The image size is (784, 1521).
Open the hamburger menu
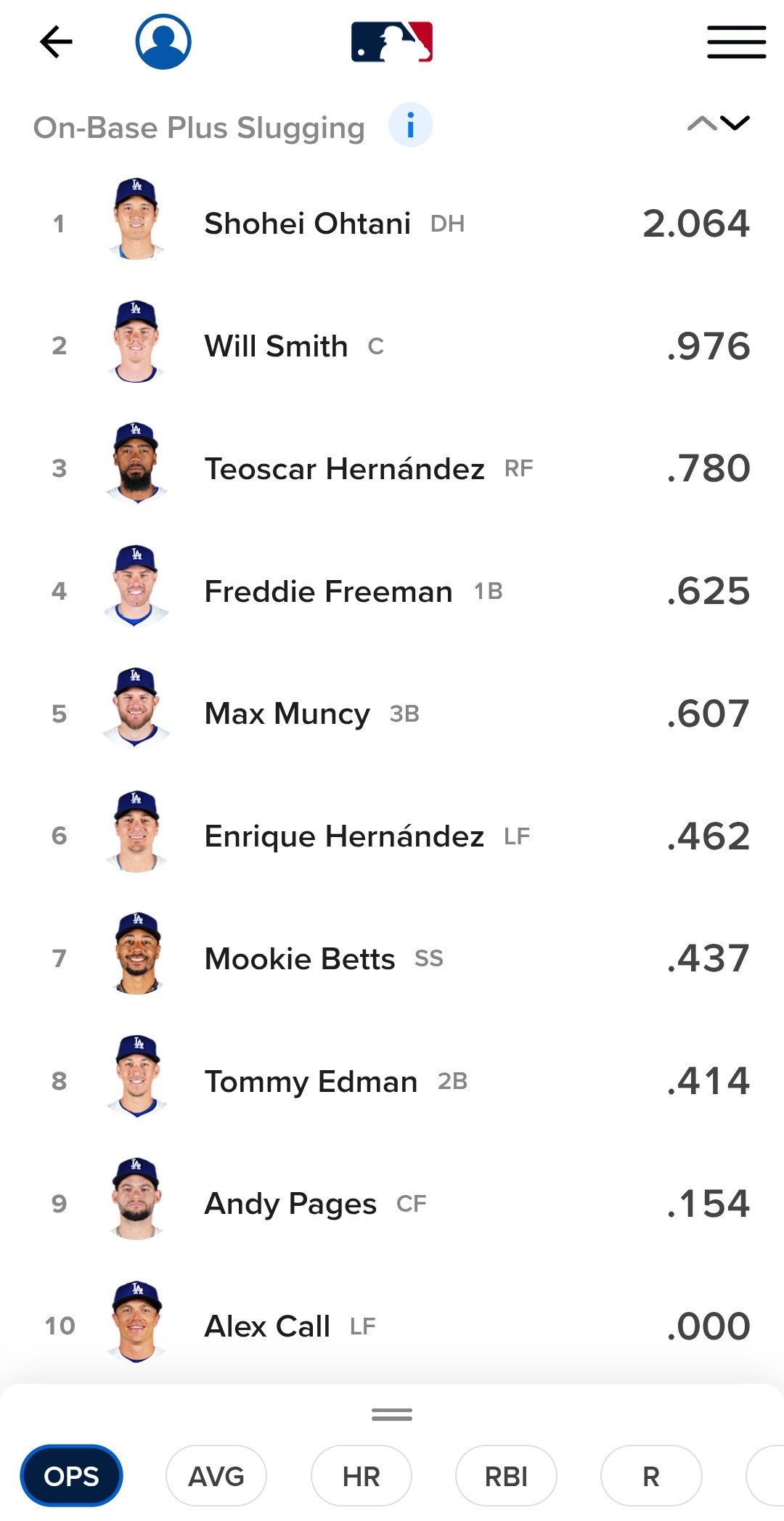[x=736, y=41]
